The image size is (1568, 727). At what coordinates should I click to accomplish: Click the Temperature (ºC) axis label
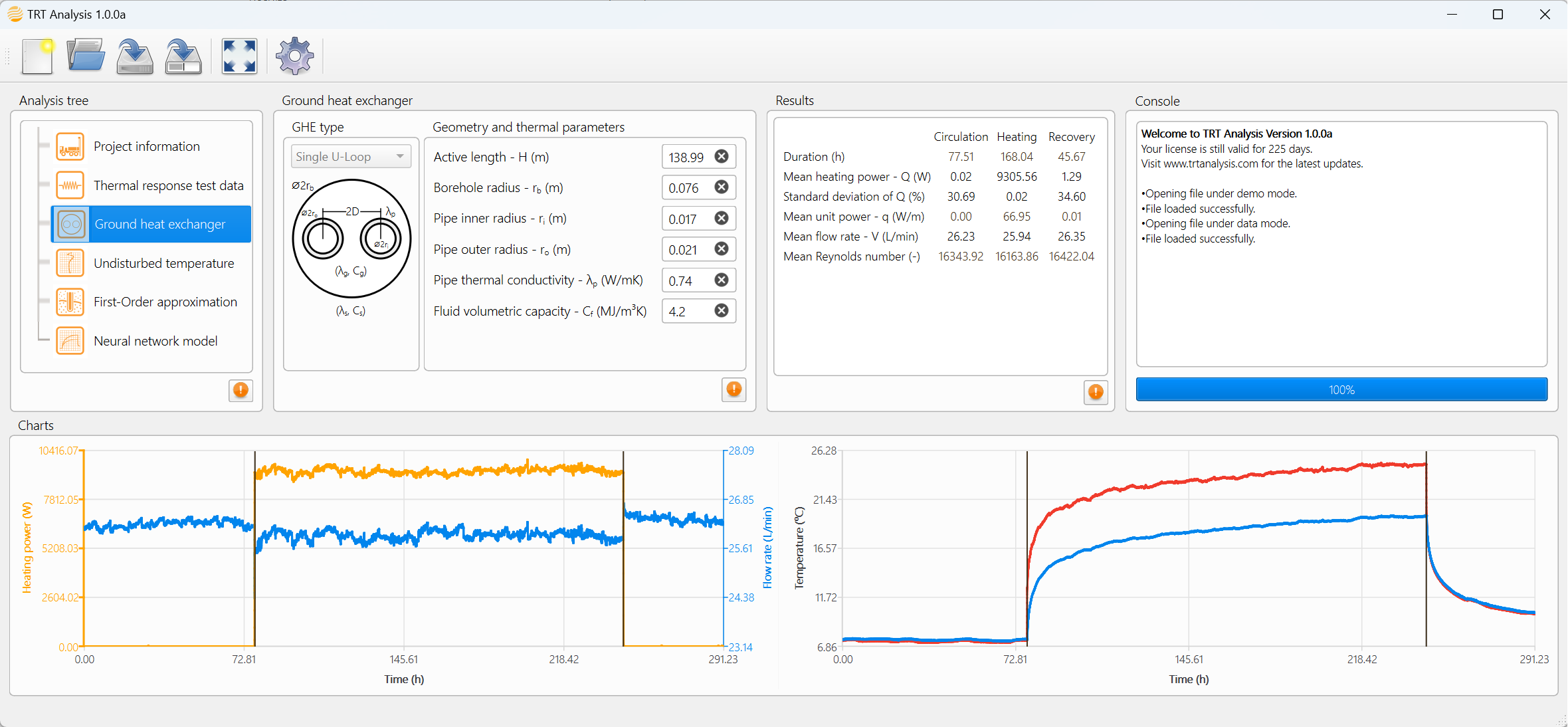coord(799,548)
